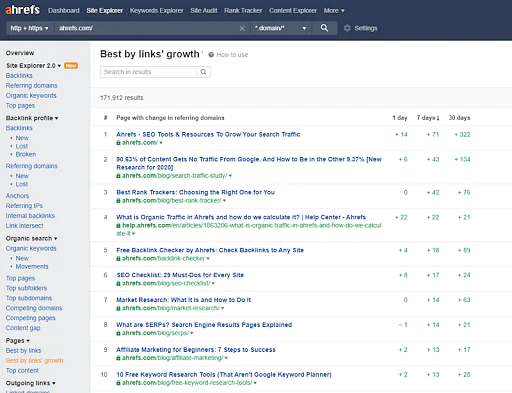This screenshot has width=512, height=393.
Task: Open Internal backlinks report
Action: click(x=30, y=216)
